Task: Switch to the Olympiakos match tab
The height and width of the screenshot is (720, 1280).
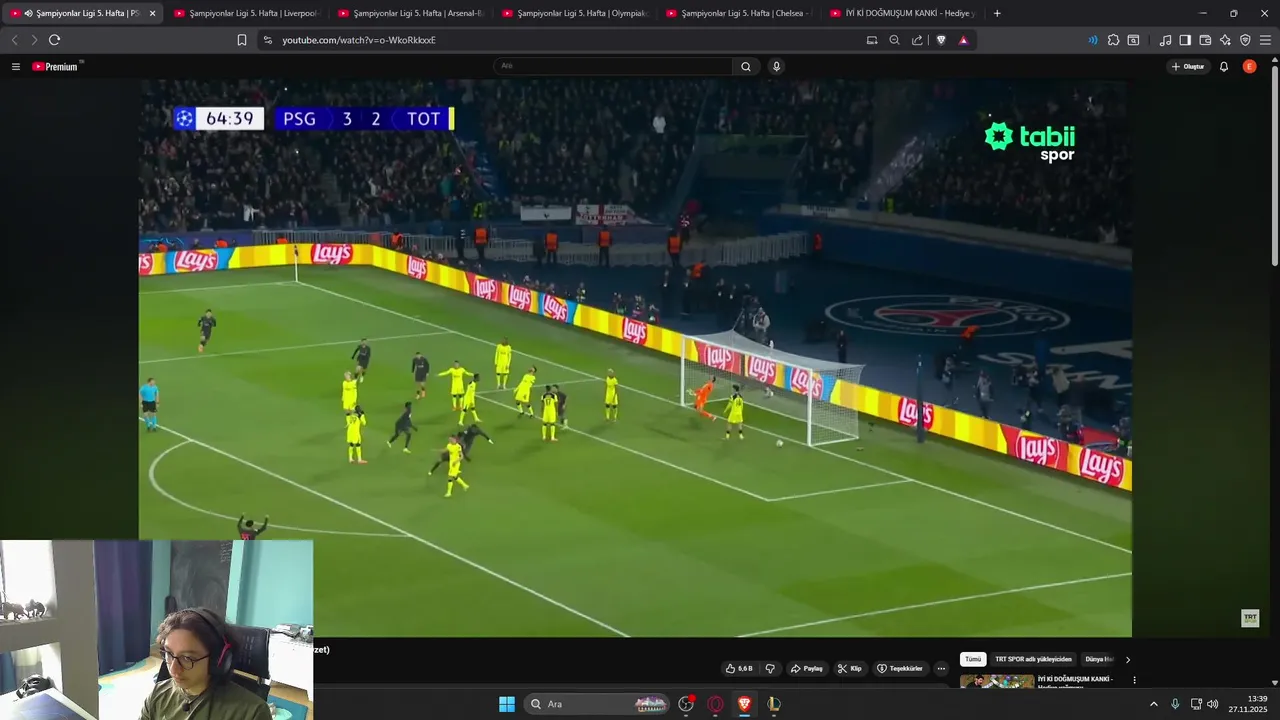Action: point(574,13)
